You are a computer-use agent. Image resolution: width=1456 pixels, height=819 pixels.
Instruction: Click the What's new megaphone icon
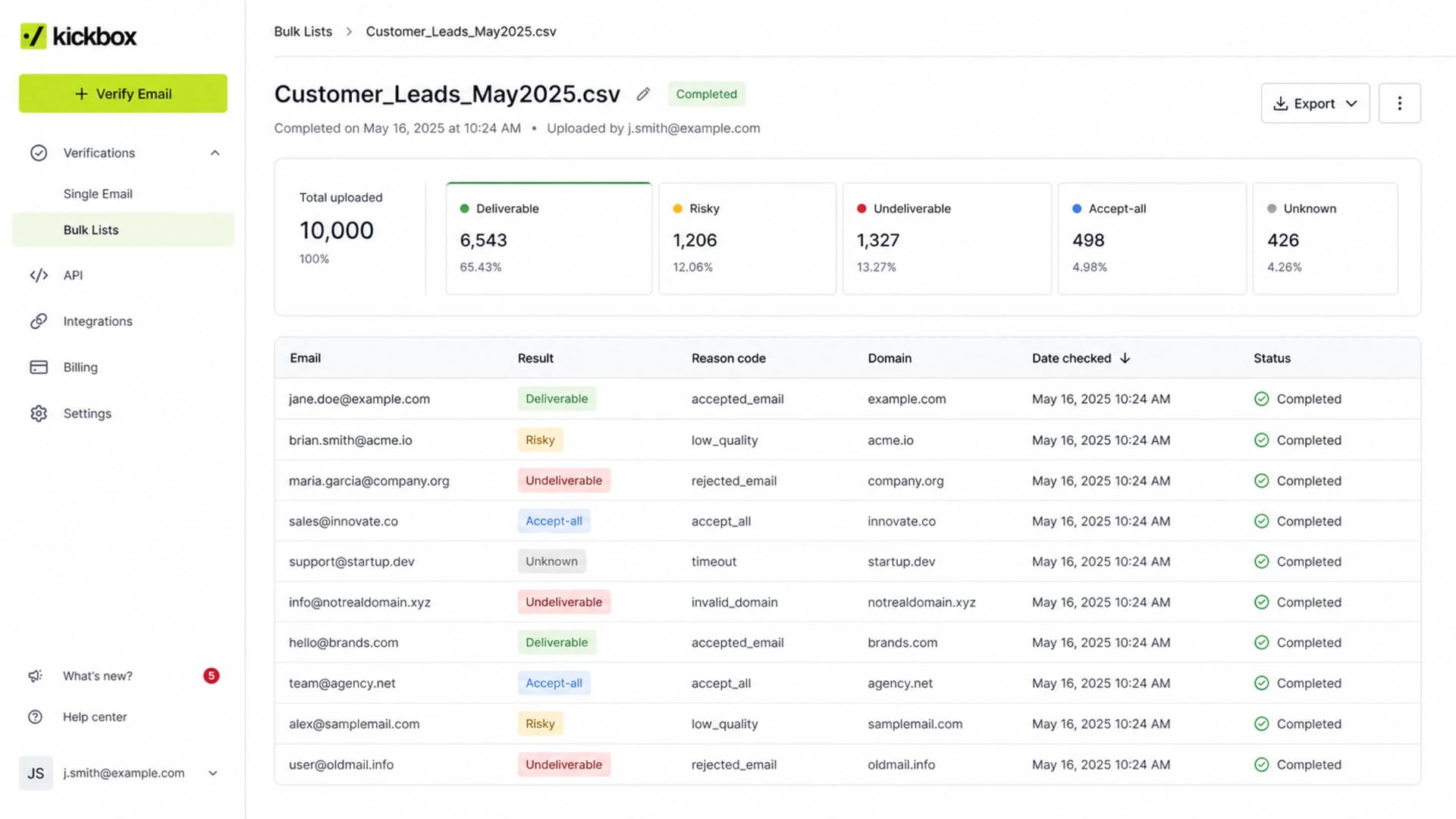(x=35, y=676)
